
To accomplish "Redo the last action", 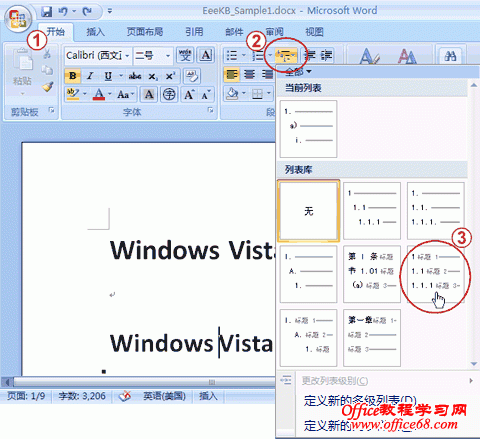I will pos(87,12).
